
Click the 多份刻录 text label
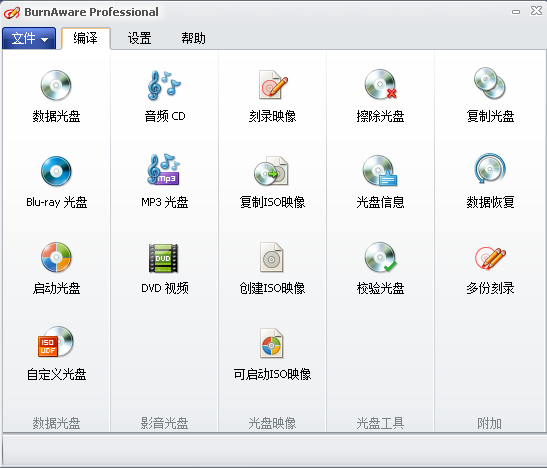(490, 288)
